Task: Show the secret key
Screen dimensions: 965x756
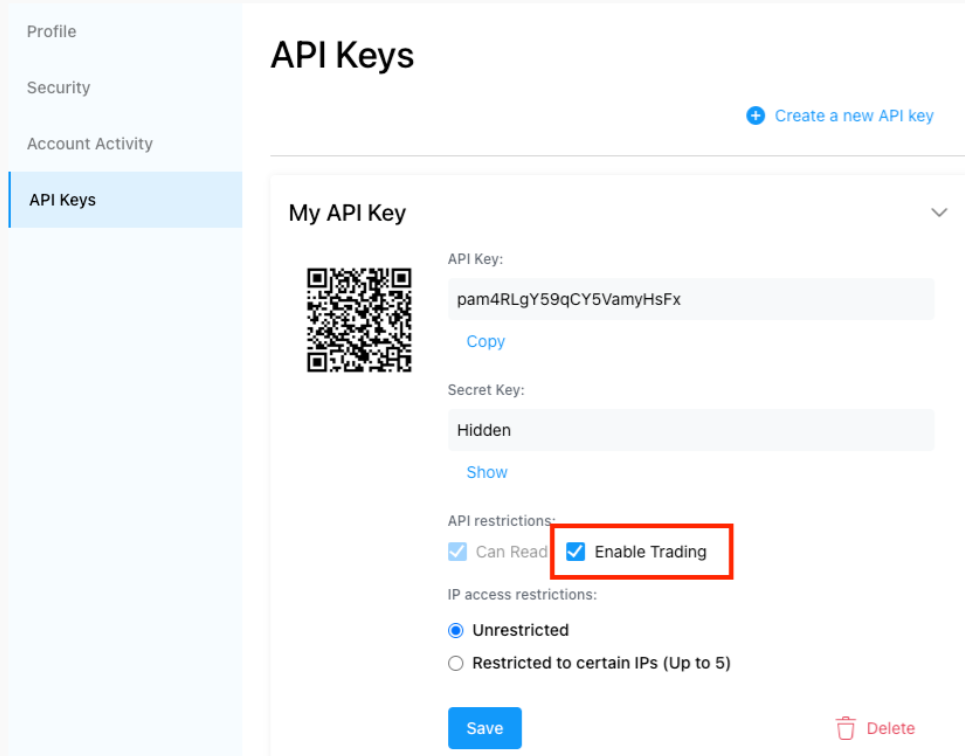Action: pyautogui.click(x=487, y=472)
